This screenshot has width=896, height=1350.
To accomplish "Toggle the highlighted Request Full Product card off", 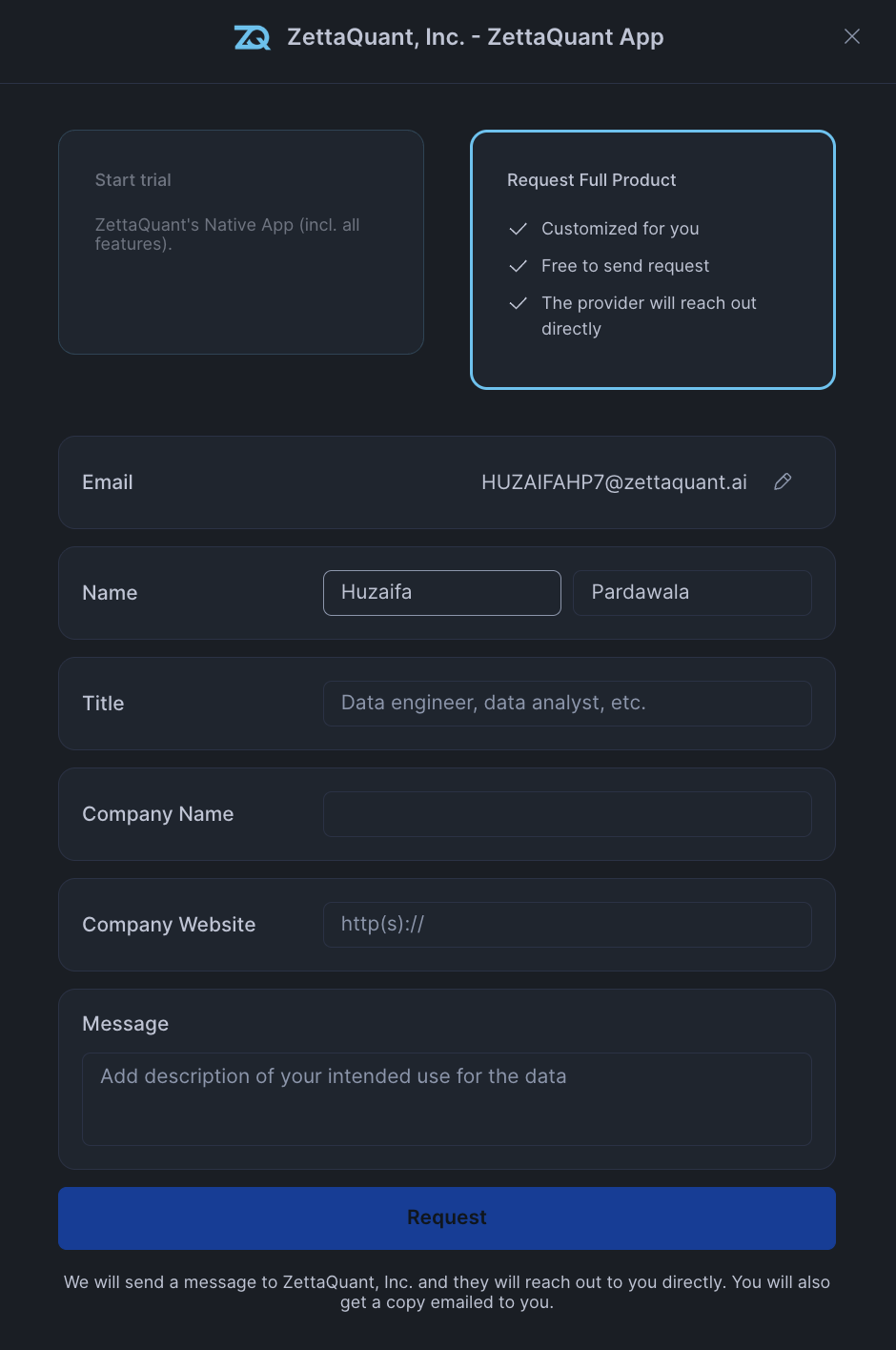I will pos(652,259).
